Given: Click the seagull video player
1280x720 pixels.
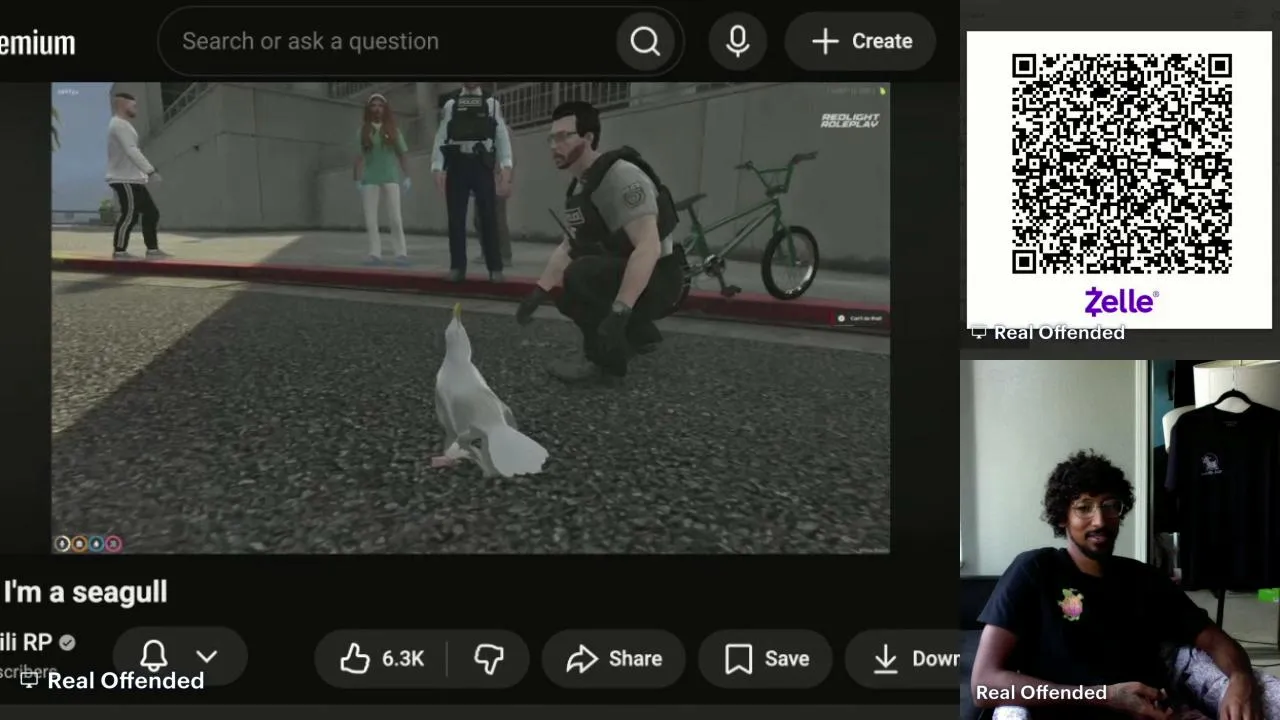Looking at the screenshot, I should click(470, 318).
